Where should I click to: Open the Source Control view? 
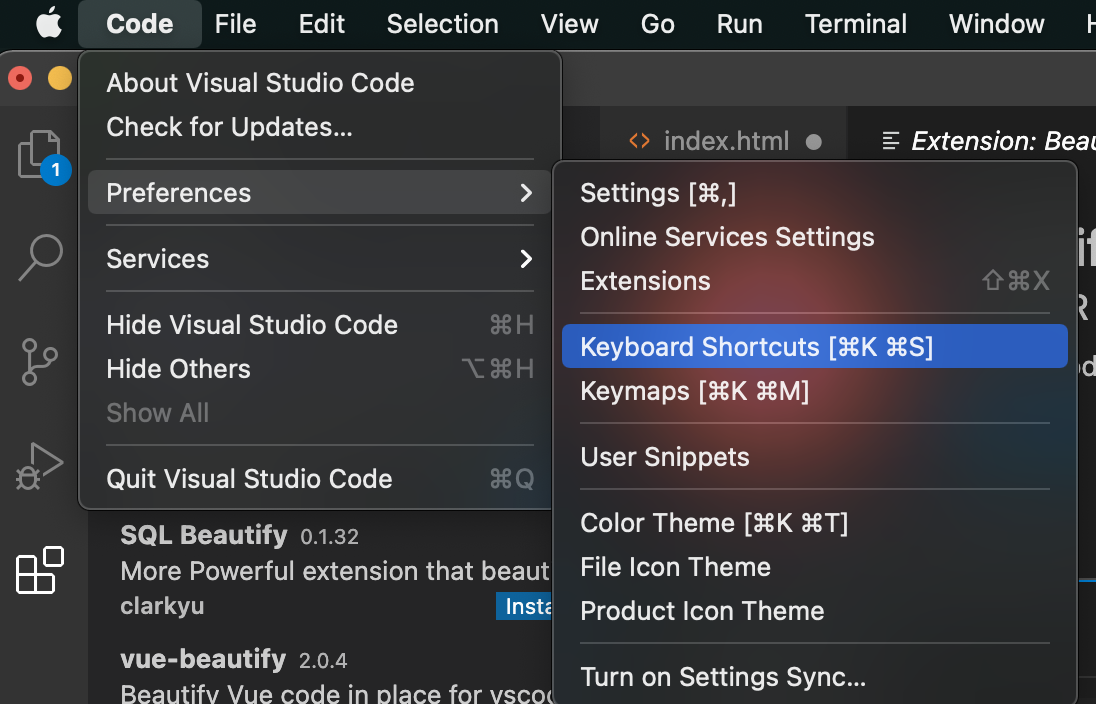click(x=40, y=361)
